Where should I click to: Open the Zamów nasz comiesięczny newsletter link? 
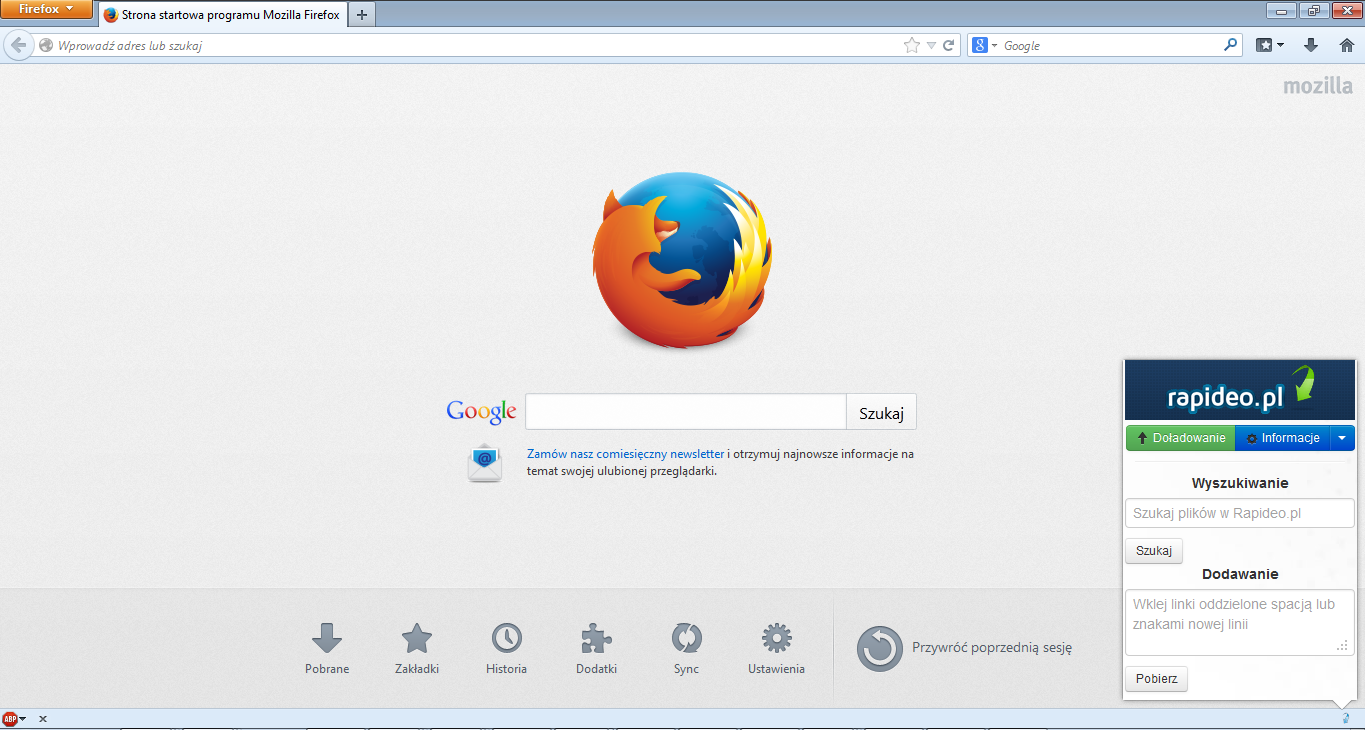click(626, 454)
